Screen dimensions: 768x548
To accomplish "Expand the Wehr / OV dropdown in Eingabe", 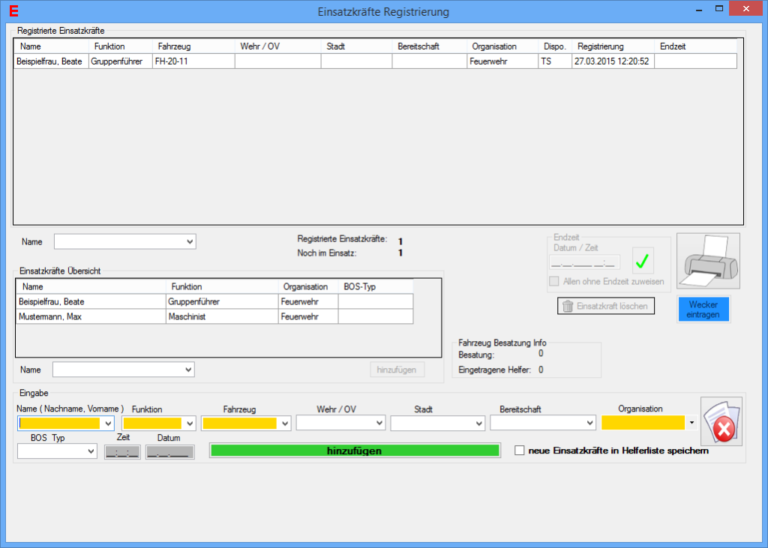I will pos(380,423).
